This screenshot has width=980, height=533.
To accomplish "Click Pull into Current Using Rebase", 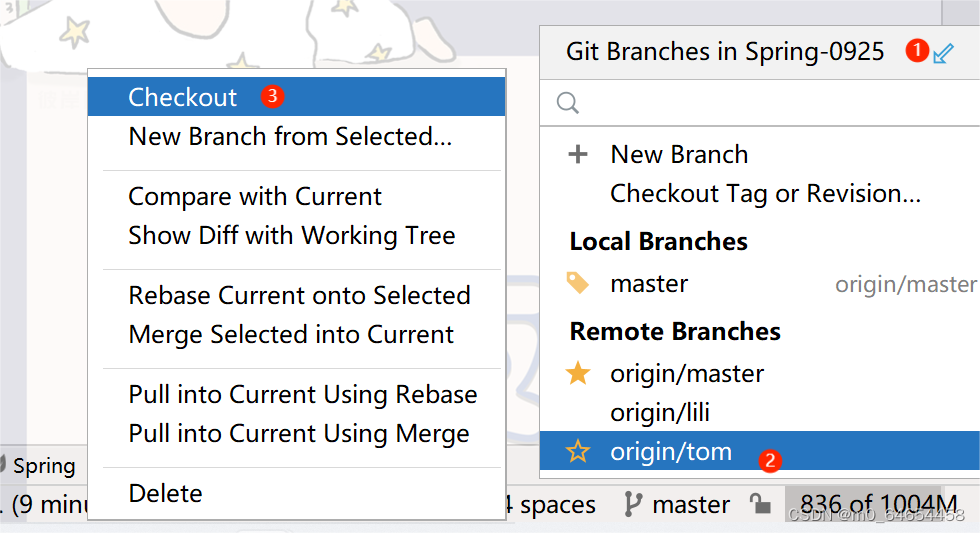I will click(302, 394).
